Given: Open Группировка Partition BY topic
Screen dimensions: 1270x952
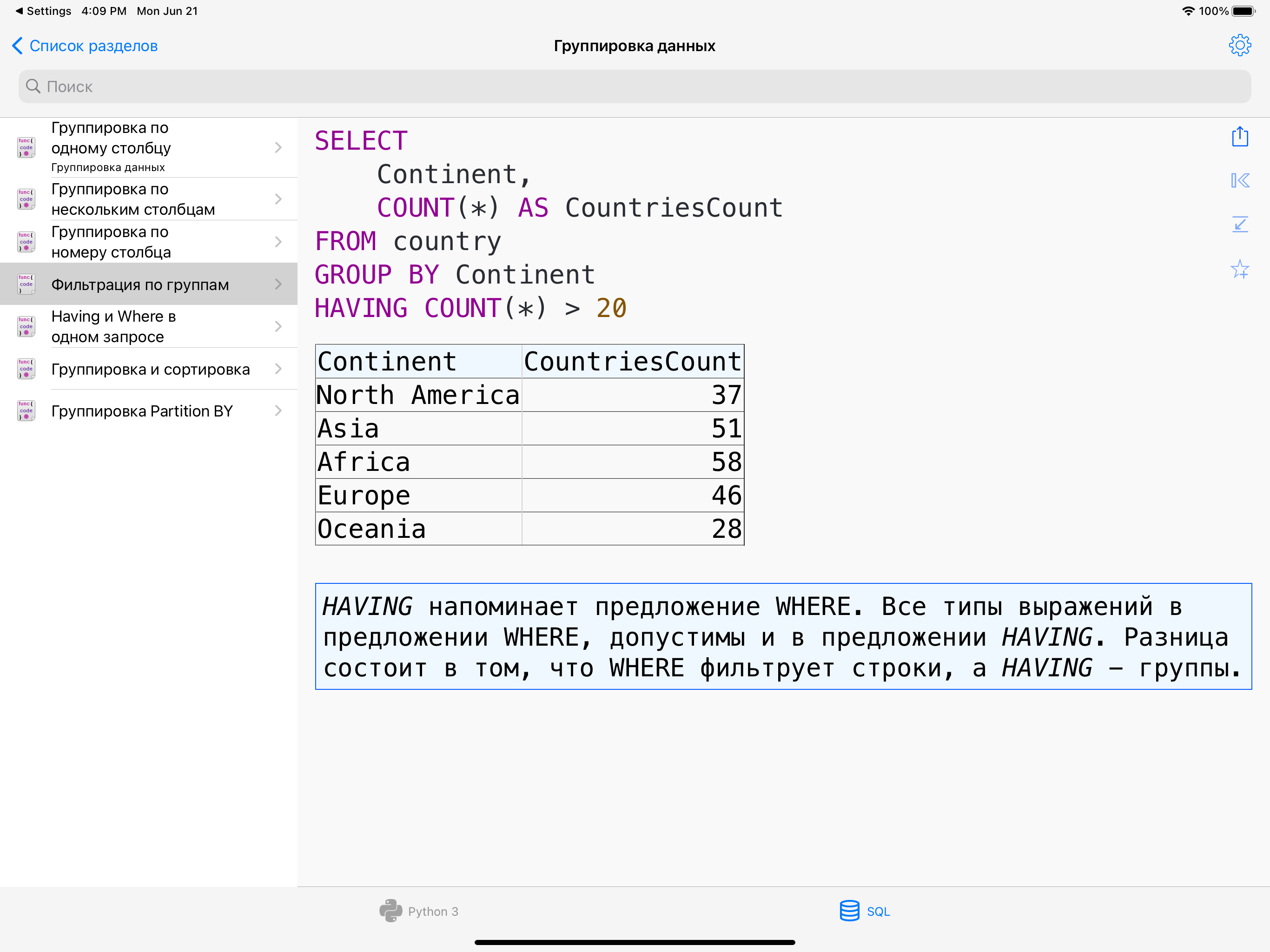Looking at the screenshot, I should 149,410.
